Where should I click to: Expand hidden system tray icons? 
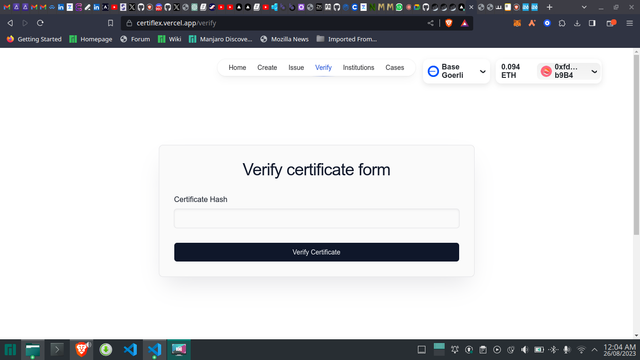pos(594,350)
